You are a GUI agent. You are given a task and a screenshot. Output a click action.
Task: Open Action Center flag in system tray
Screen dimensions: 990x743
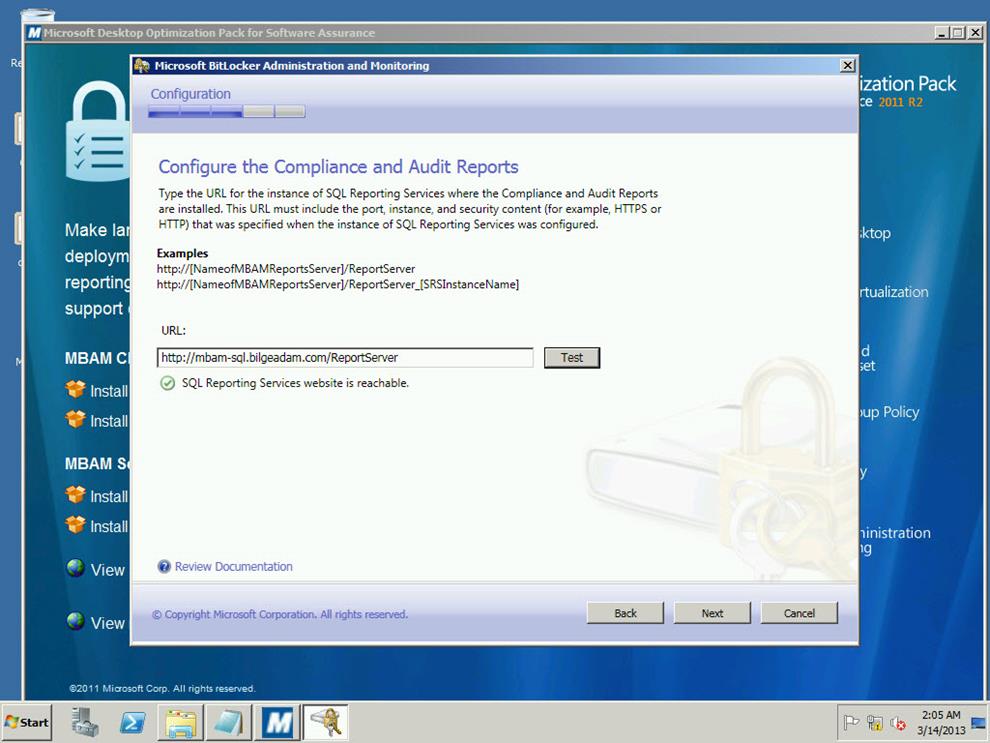pos(851,722)
